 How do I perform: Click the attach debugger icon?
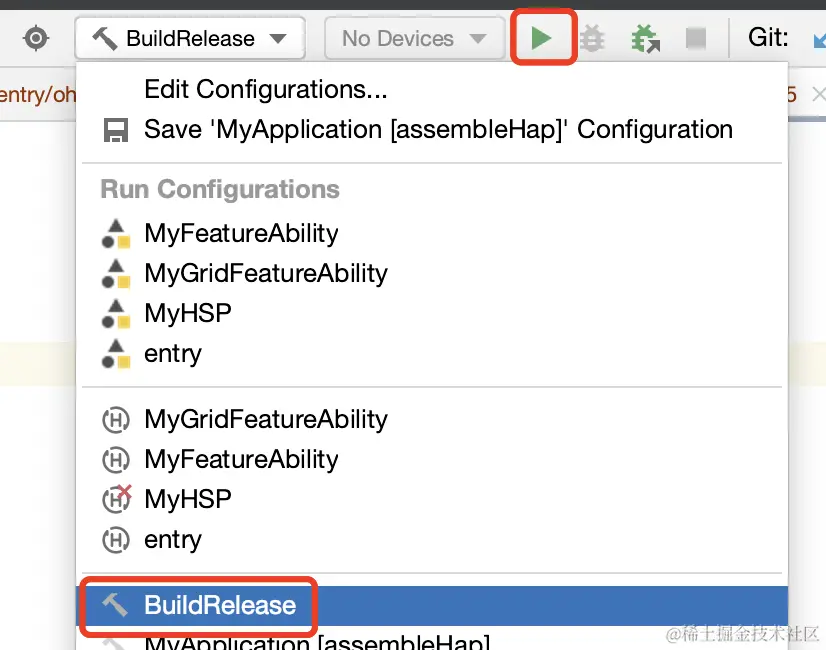coord(645,39)
